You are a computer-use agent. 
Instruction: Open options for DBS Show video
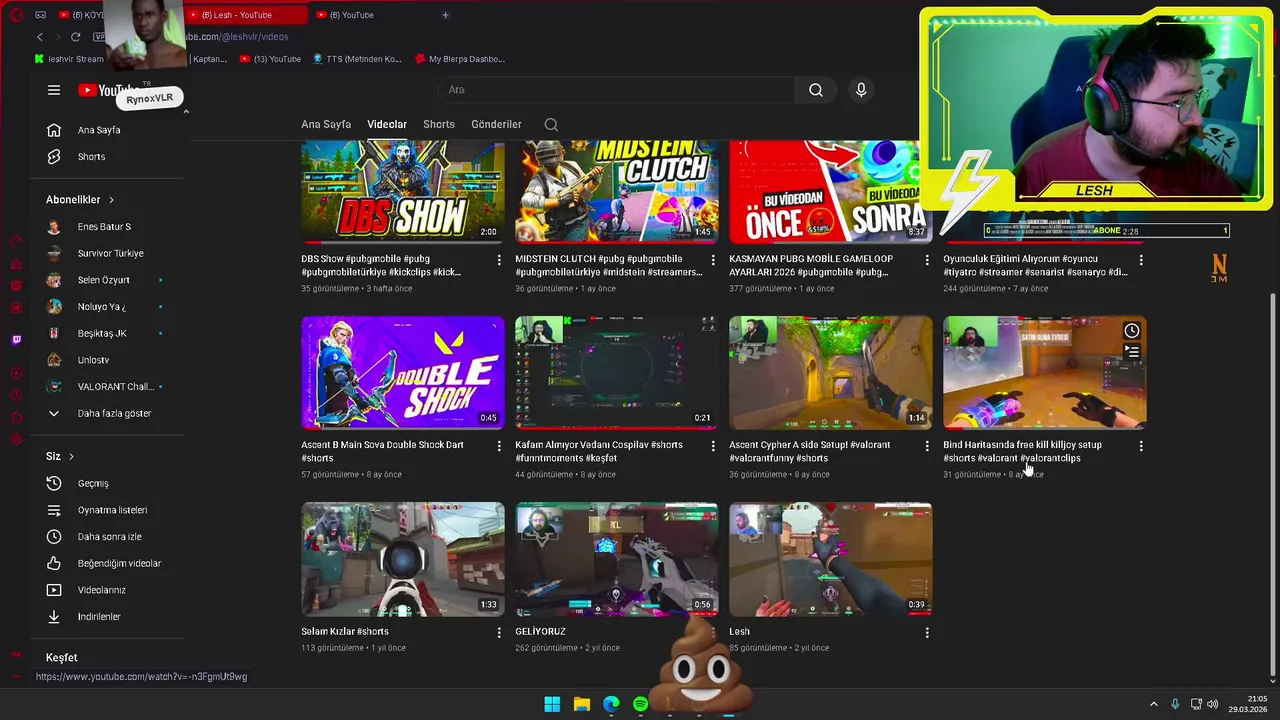(499, 260)
